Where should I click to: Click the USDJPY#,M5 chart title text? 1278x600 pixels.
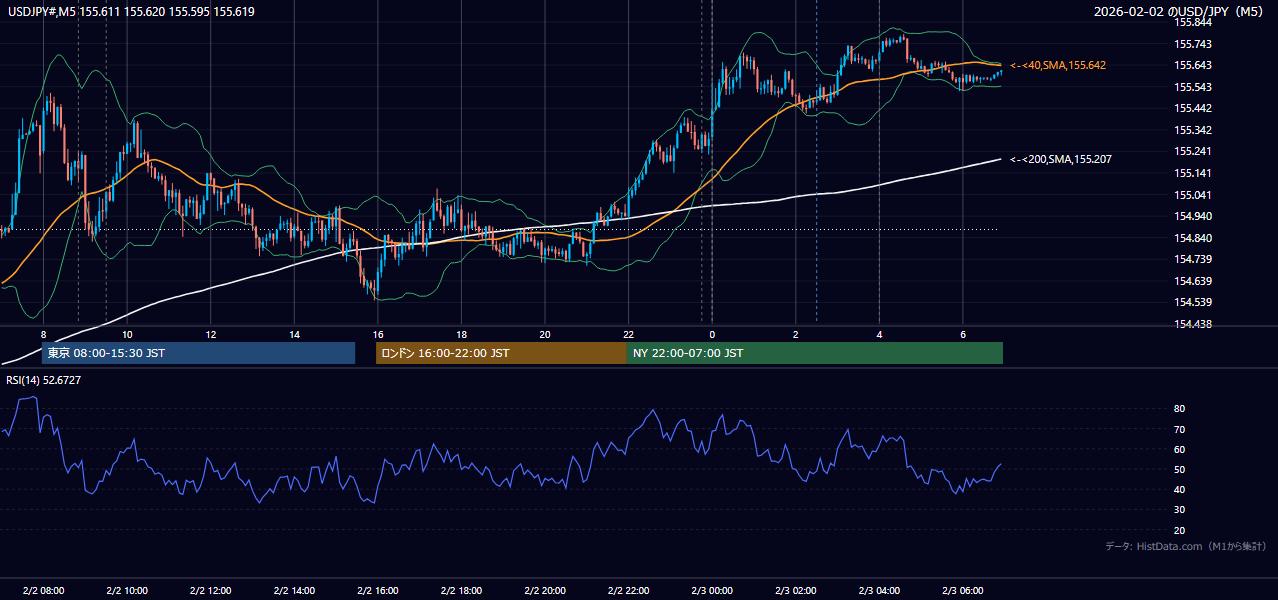point(131,11)
